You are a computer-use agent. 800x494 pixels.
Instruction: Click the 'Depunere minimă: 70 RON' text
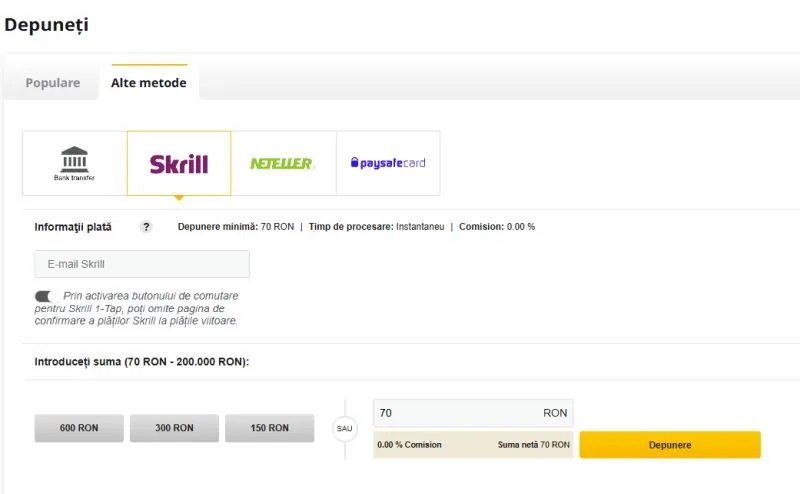[236, 227]
